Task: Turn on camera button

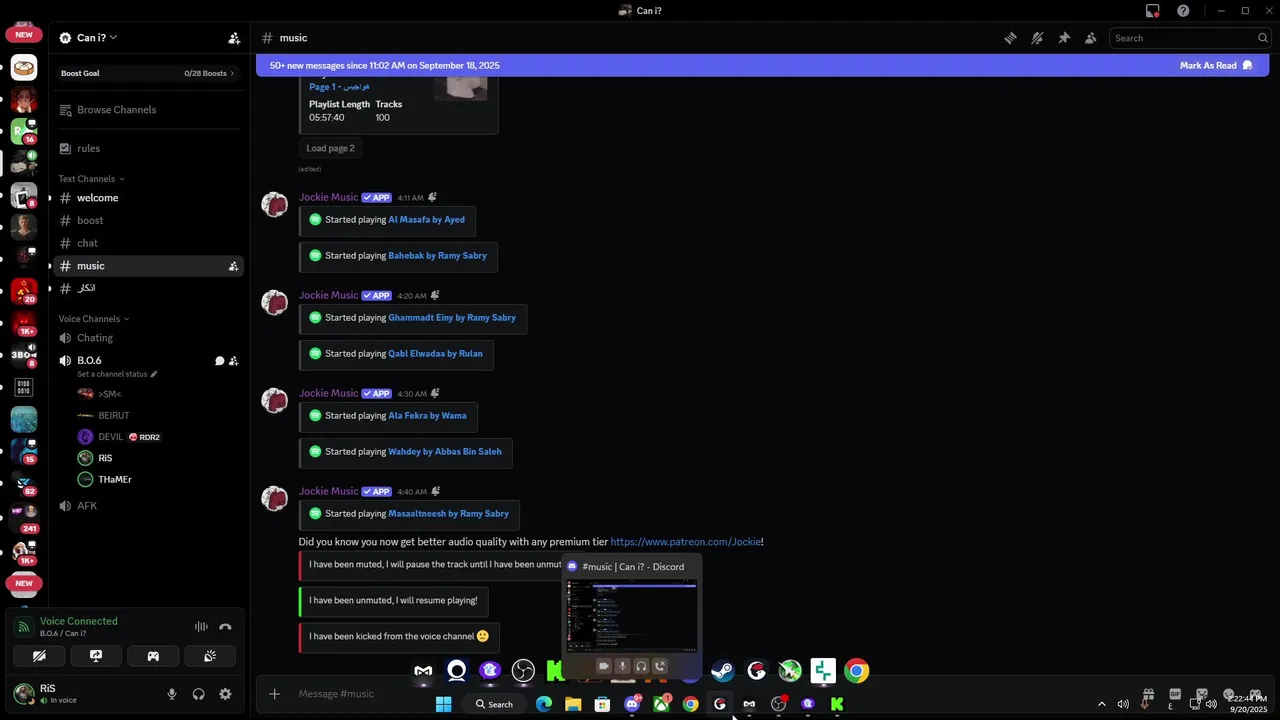Action: (39, 656)
